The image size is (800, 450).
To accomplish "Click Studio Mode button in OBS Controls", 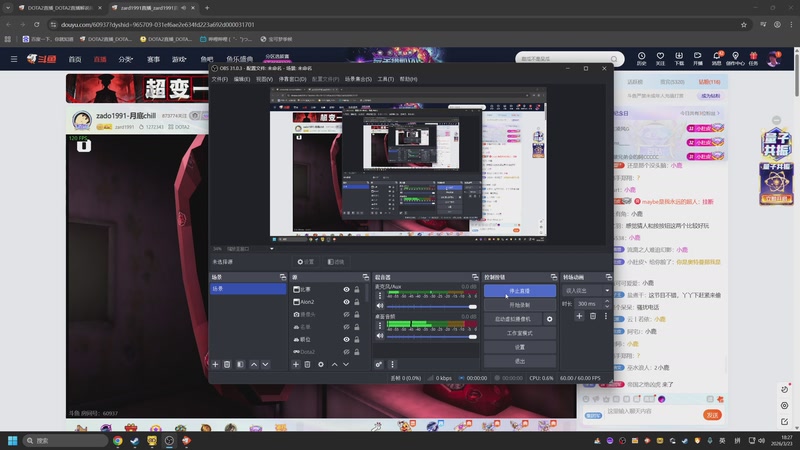I will (520, 333).
